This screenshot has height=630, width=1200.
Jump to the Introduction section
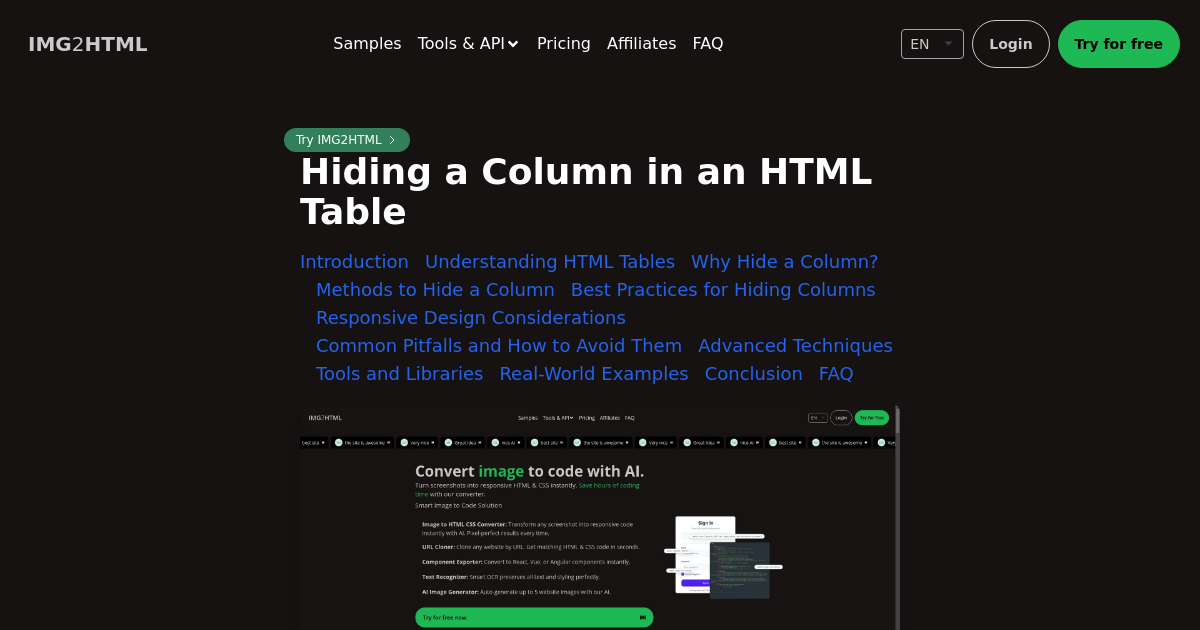(x=354, y=262)
